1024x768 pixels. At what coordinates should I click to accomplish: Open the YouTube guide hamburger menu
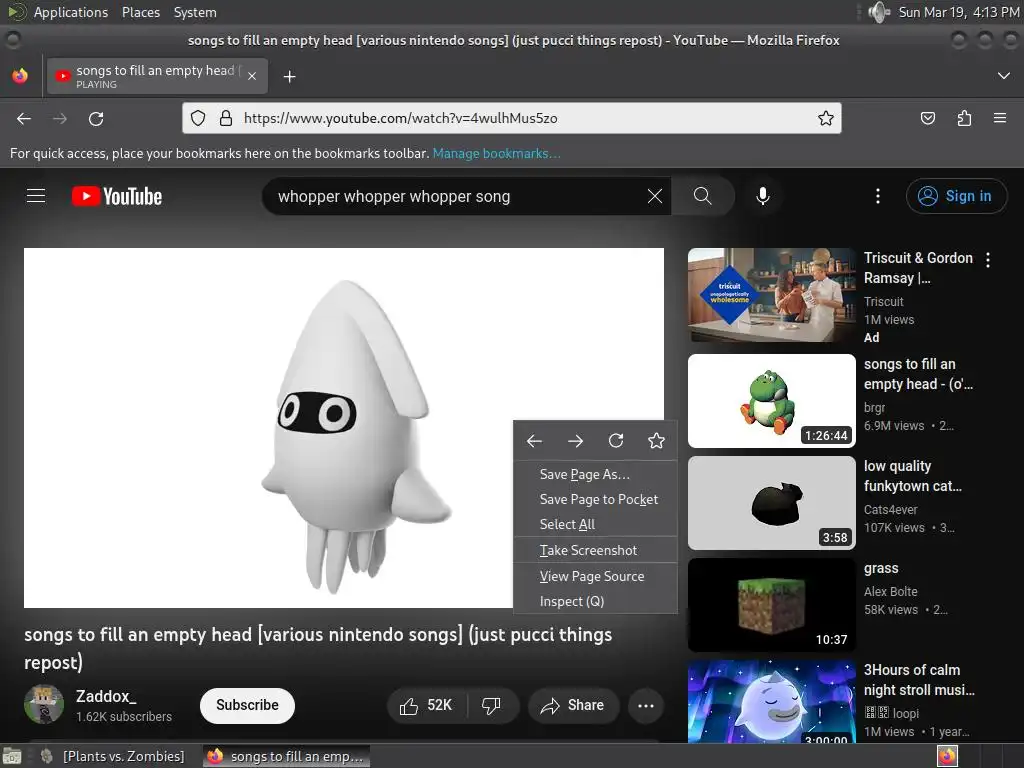(x=36, y=196)
